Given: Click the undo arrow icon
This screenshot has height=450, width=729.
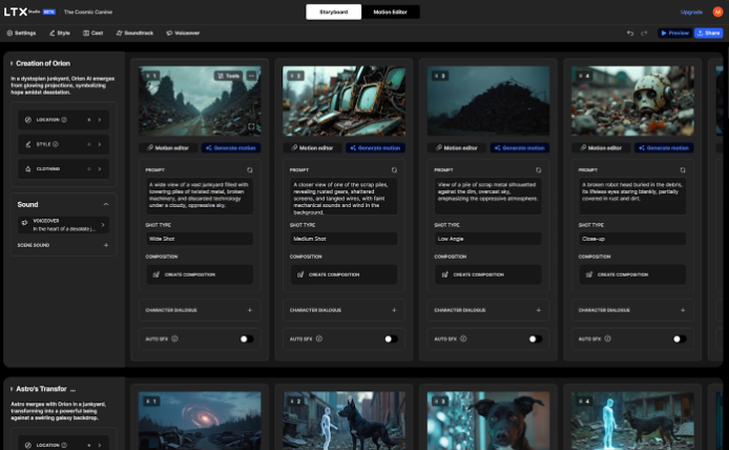Looking at the screenshot, I should click(630, 33).
